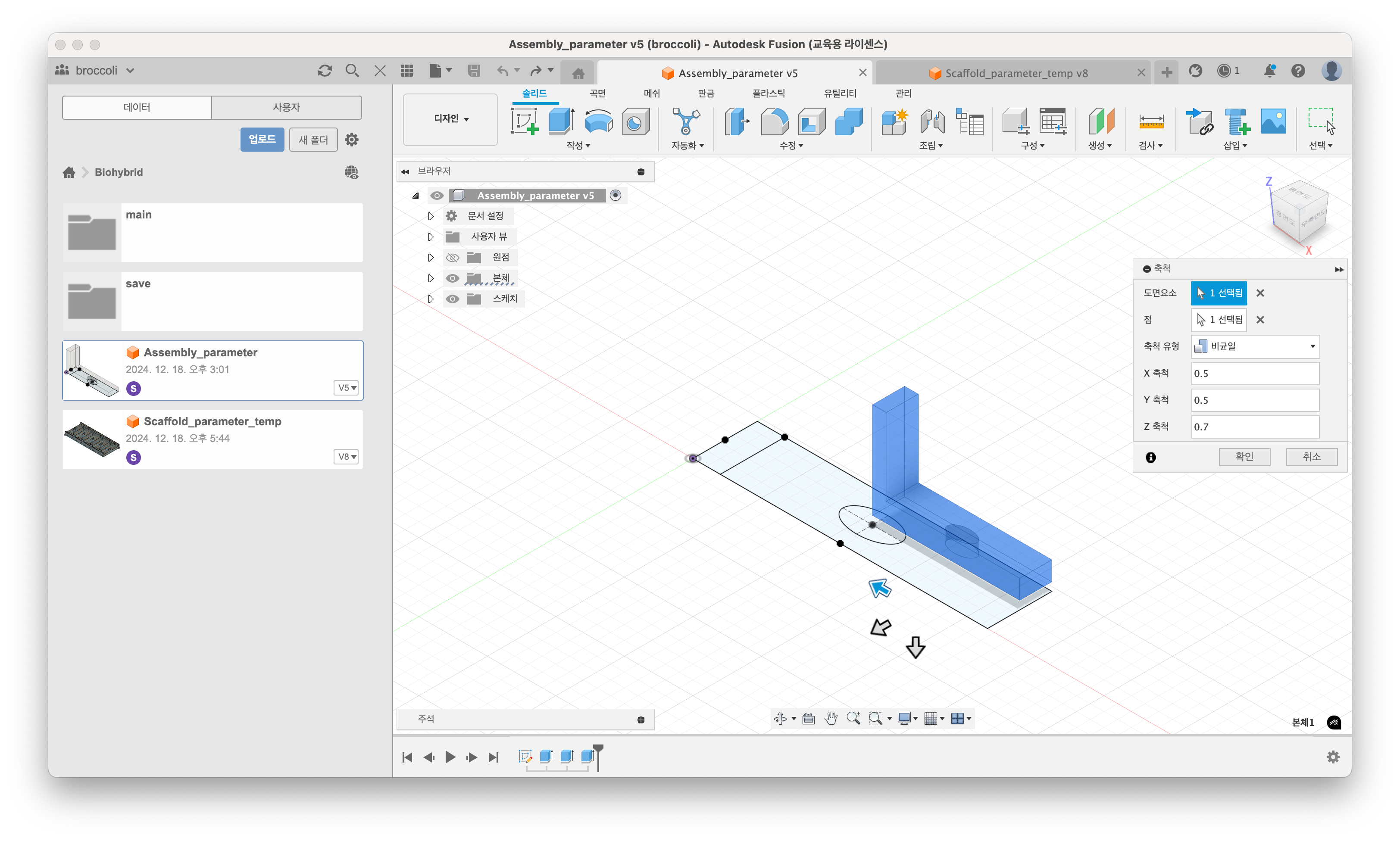This screenshot has width=1400, height=841.
Task: Select the Combine tool
Action: pos(849,121)
